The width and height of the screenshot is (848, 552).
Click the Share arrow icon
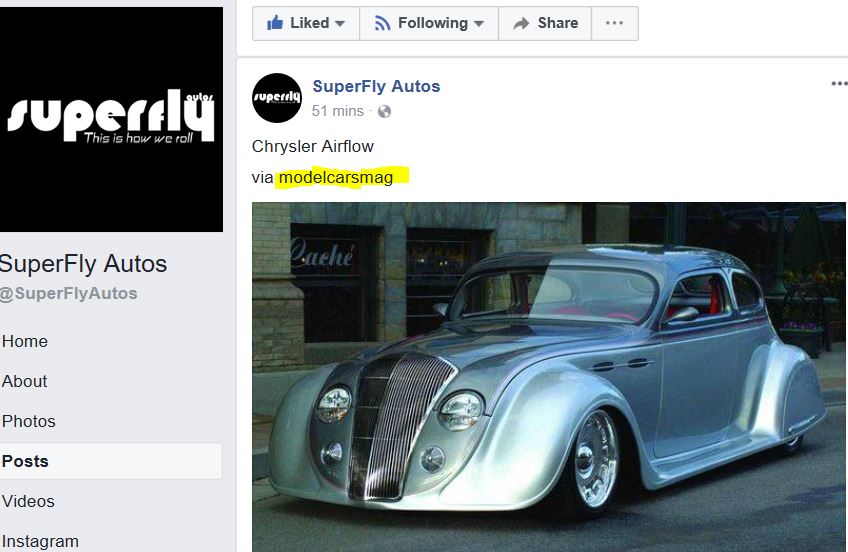[x=521, y=23]
